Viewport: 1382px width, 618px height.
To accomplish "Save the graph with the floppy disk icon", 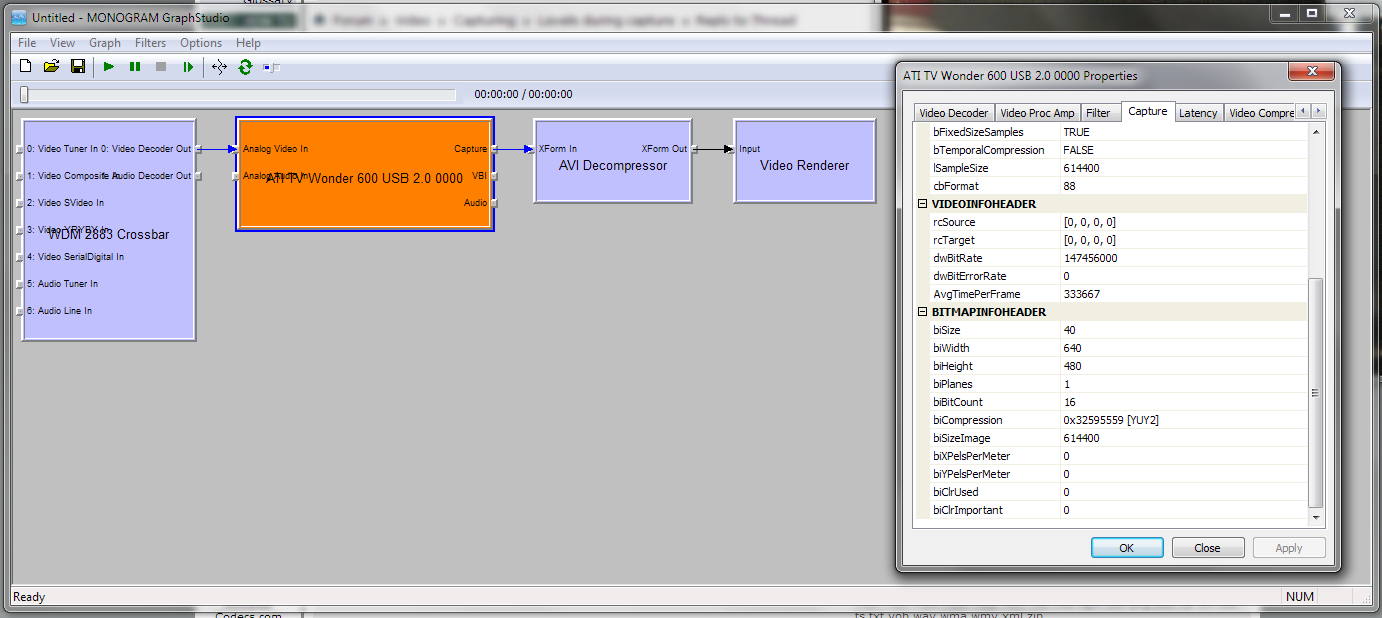I will 77,67.
